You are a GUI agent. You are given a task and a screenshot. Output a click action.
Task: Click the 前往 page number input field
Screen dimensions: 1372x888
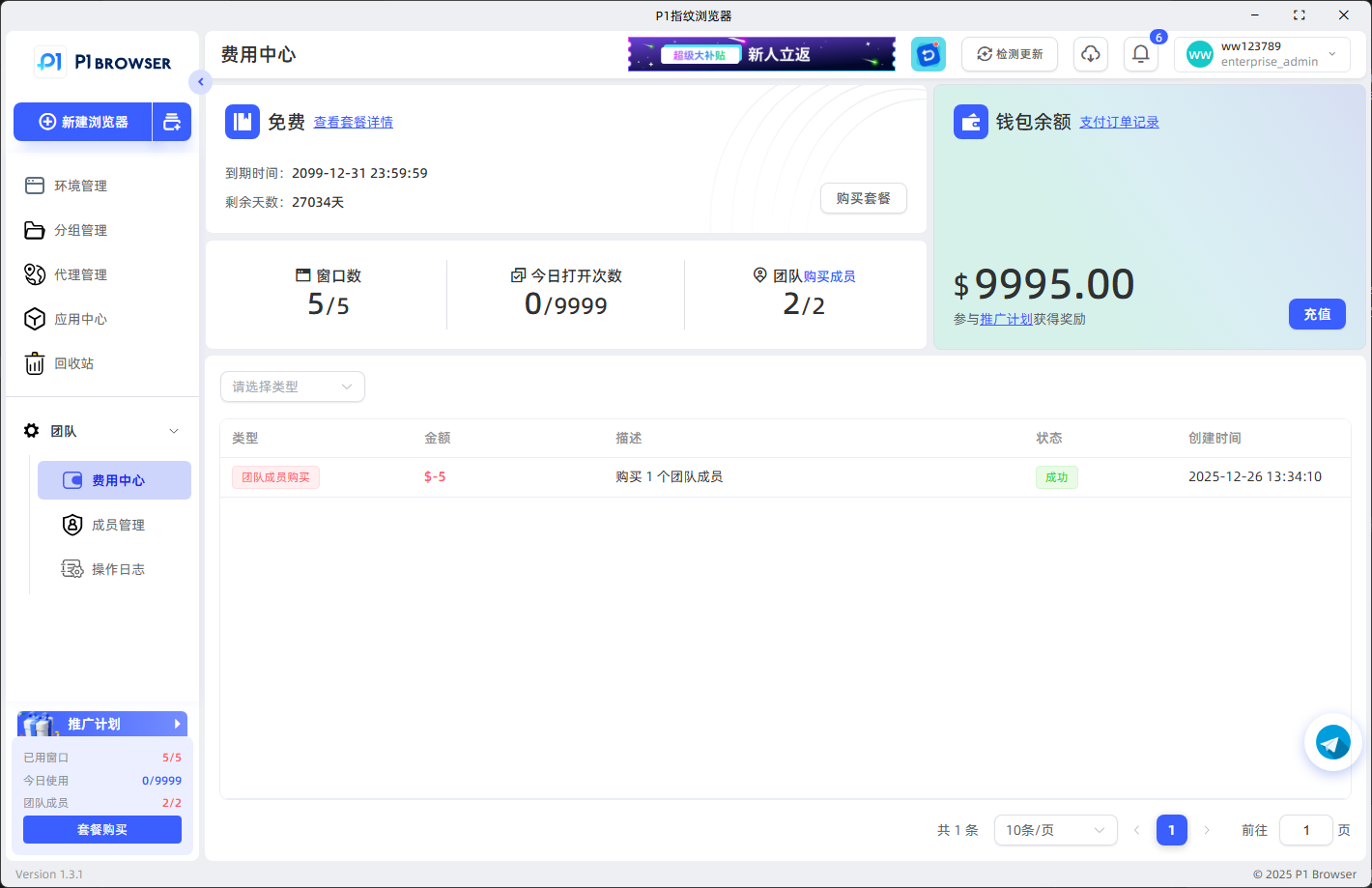click(x=1305, y=830)
